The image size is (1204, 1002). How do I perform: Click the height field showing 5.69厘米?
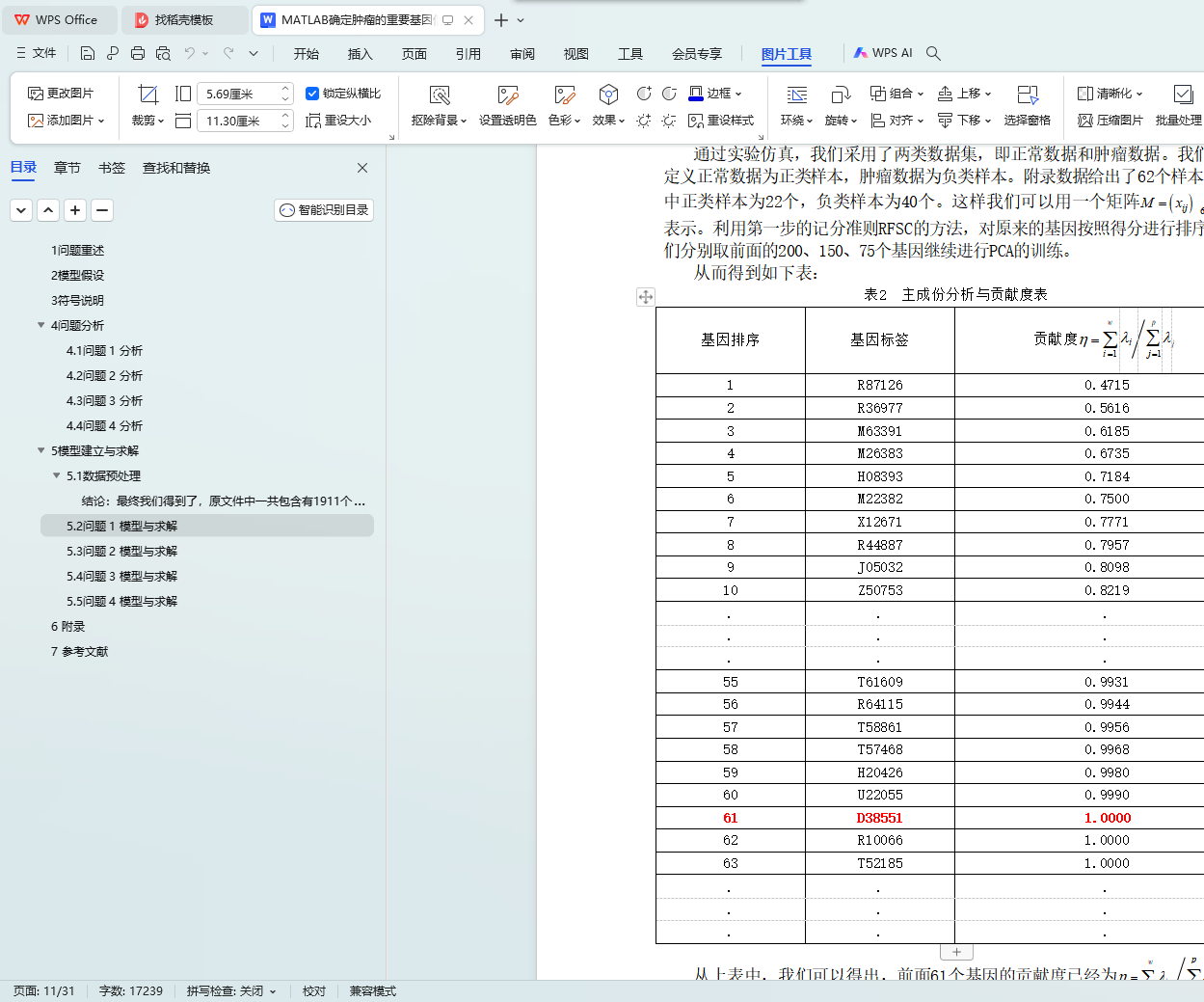[244, 94]
